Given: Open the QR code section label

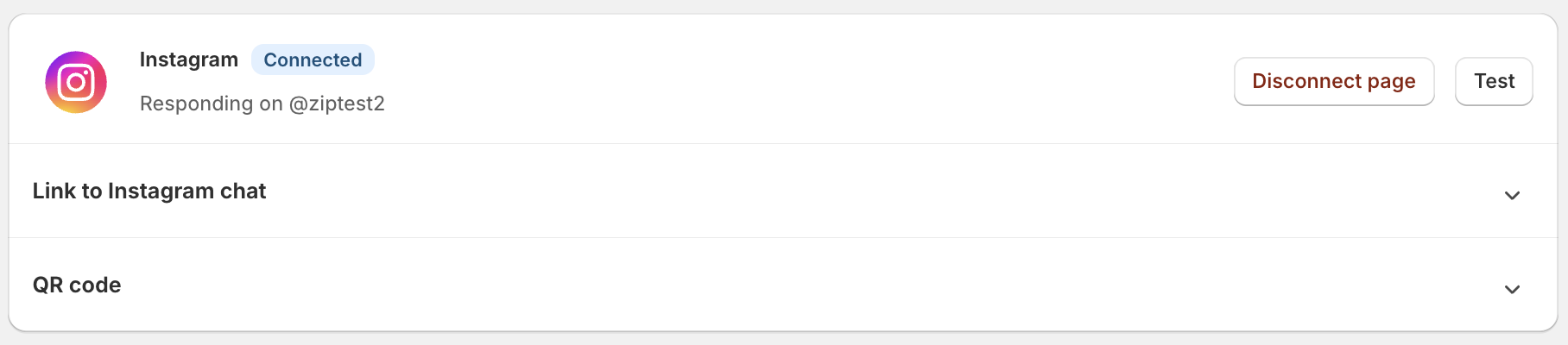Looking at the screenshot, I should click(x=77, y=285).
